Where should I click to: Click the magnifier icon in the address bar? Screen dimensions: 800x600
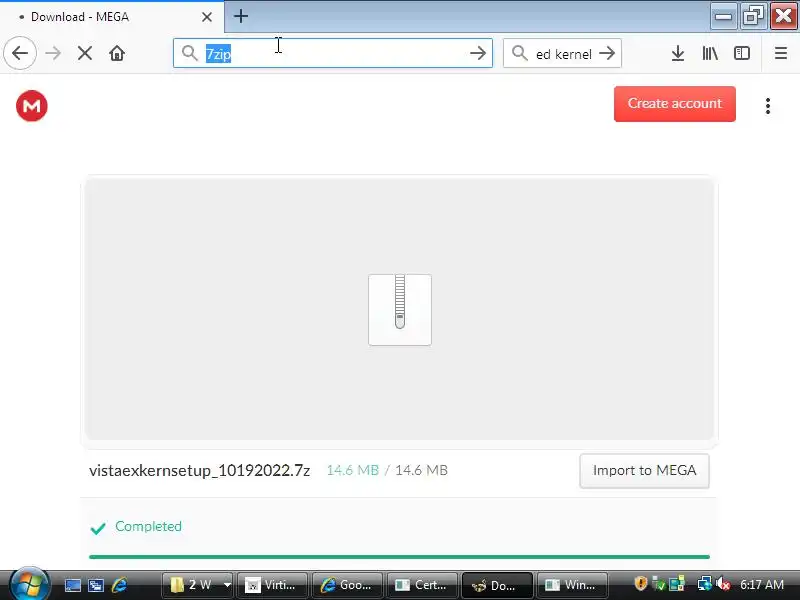(189, 53)
